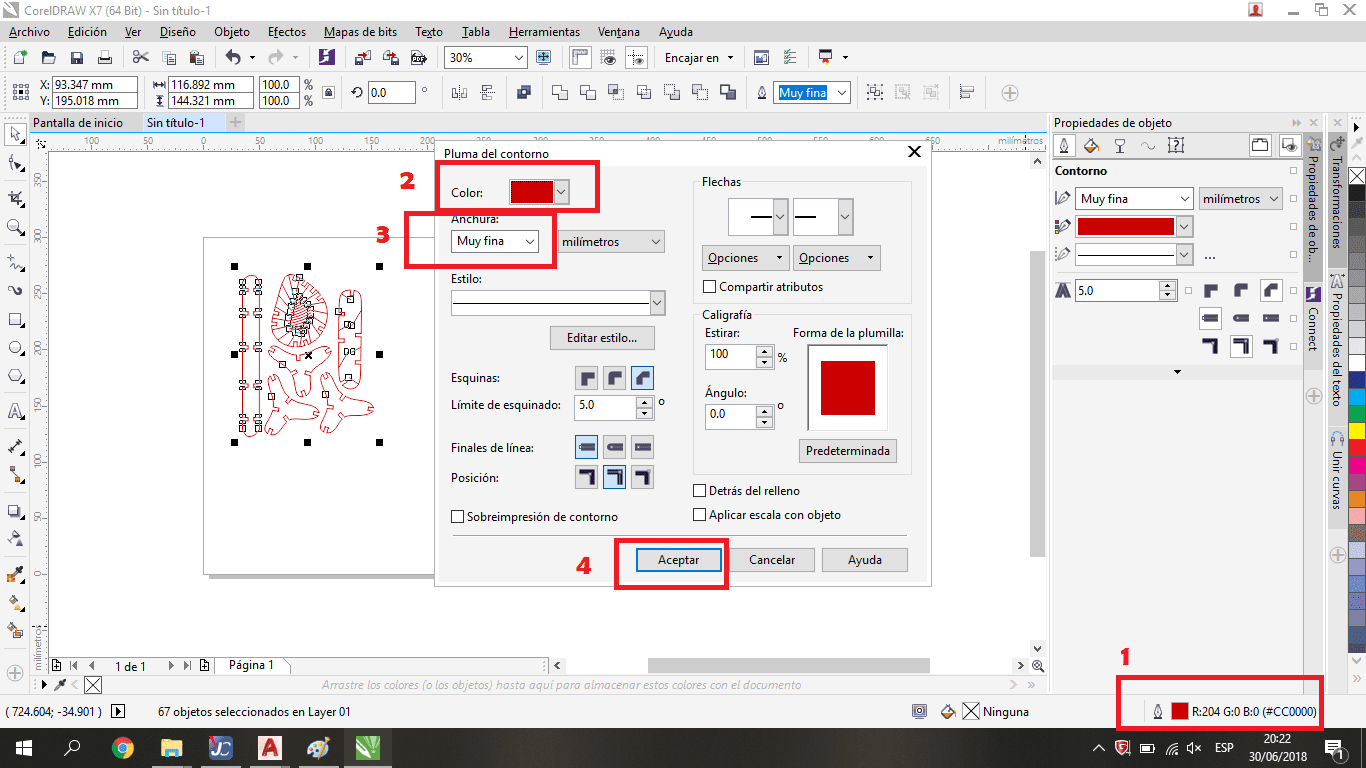Click the Aceptar button
The height and width of the screenshot is (768, 1366).
tap(678, 560)
